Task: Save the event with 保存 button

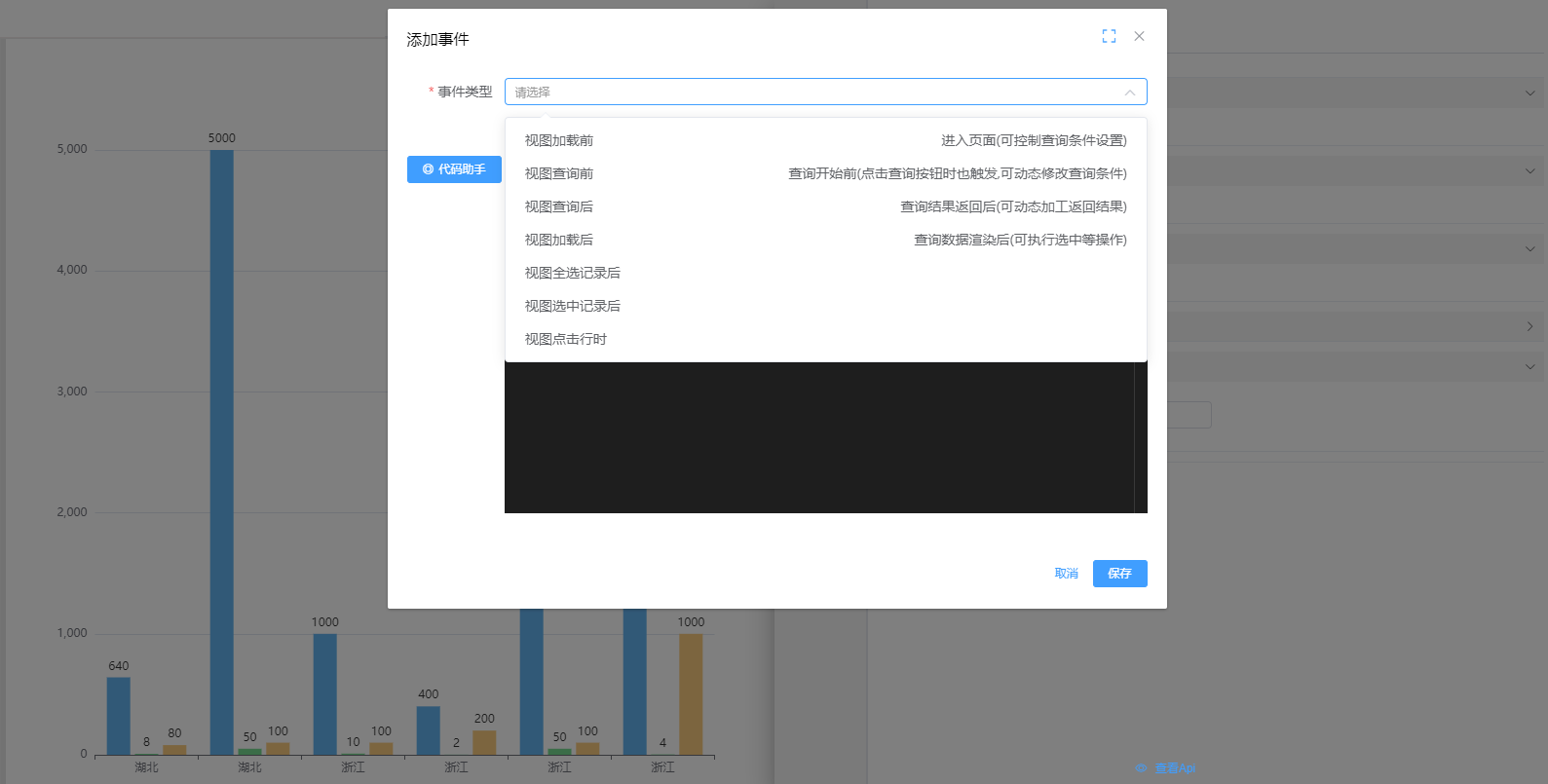Action: coord(1119,574)
